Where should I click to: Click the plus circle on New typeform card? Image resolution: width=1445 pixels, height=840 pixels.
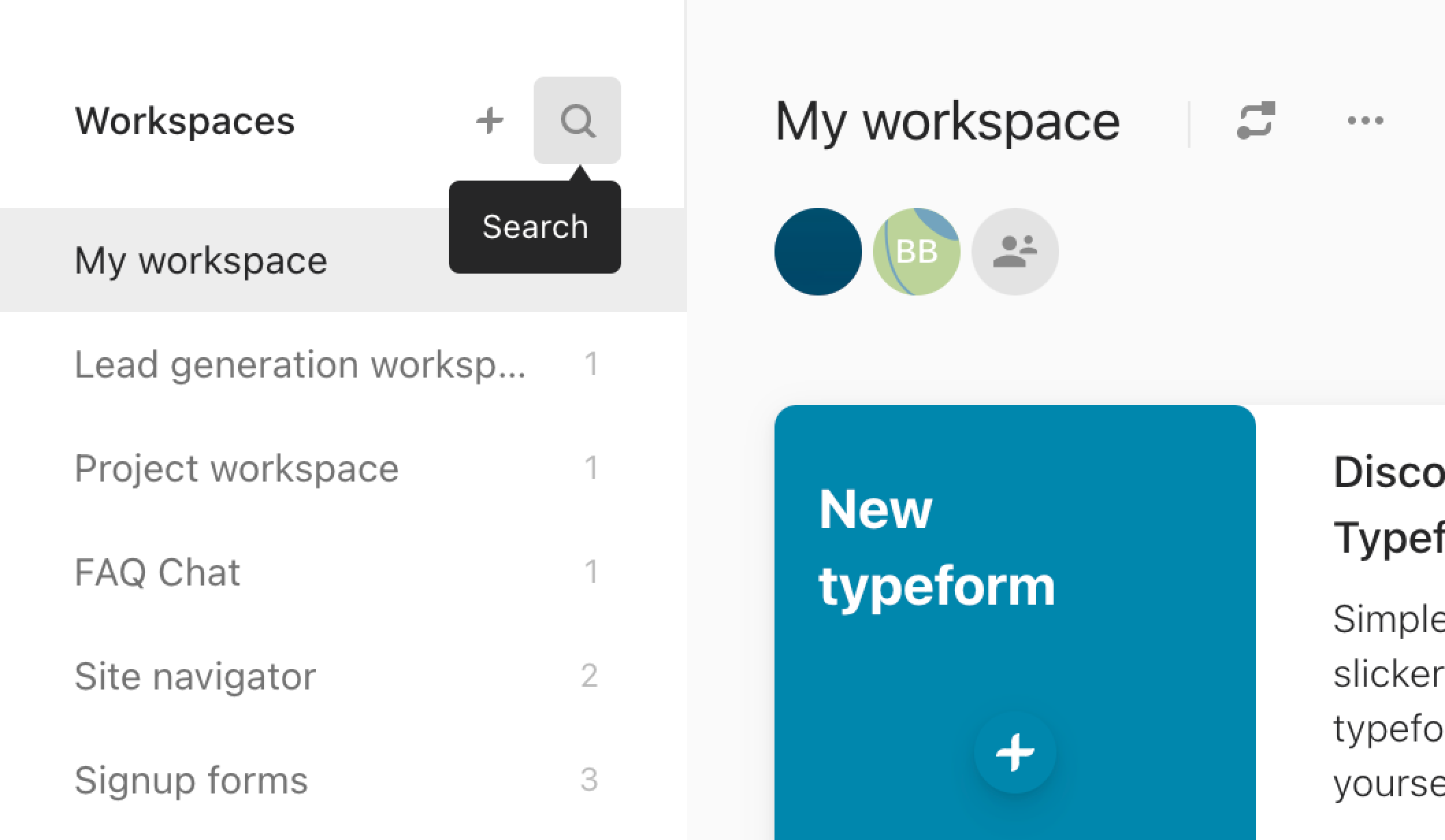pyautogui.click(x=1015, y=752)
